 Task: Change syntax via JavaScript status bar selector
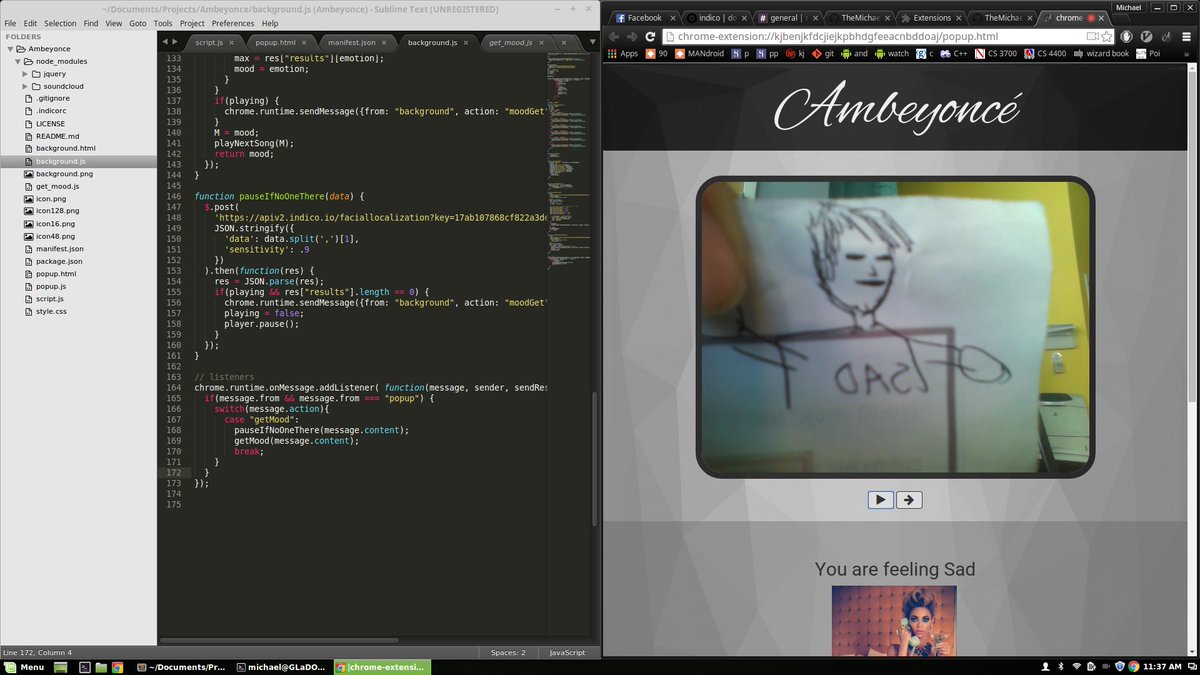[567, 653]
